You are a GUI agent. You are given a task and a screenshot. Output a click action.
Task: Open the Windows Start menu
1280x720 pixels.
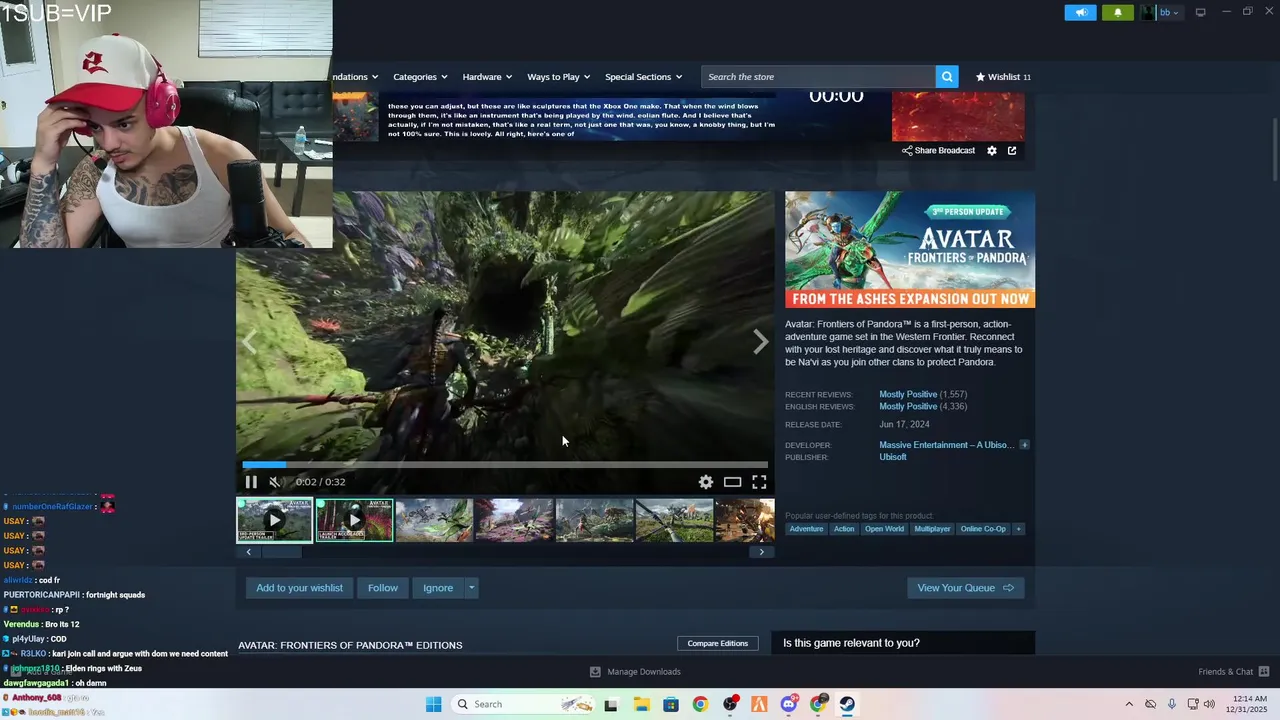[x=433, y=704]
